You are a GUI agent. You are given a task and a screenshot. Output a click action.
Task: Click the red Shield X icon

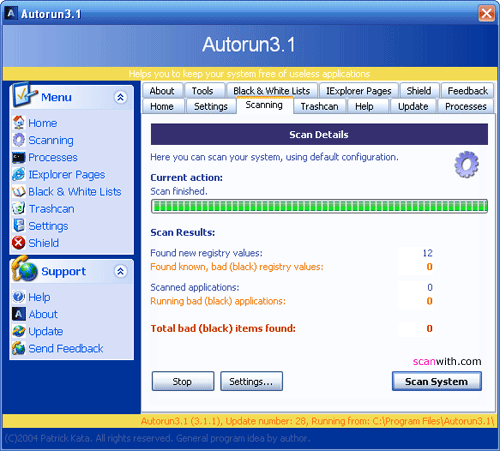[19, 243]
